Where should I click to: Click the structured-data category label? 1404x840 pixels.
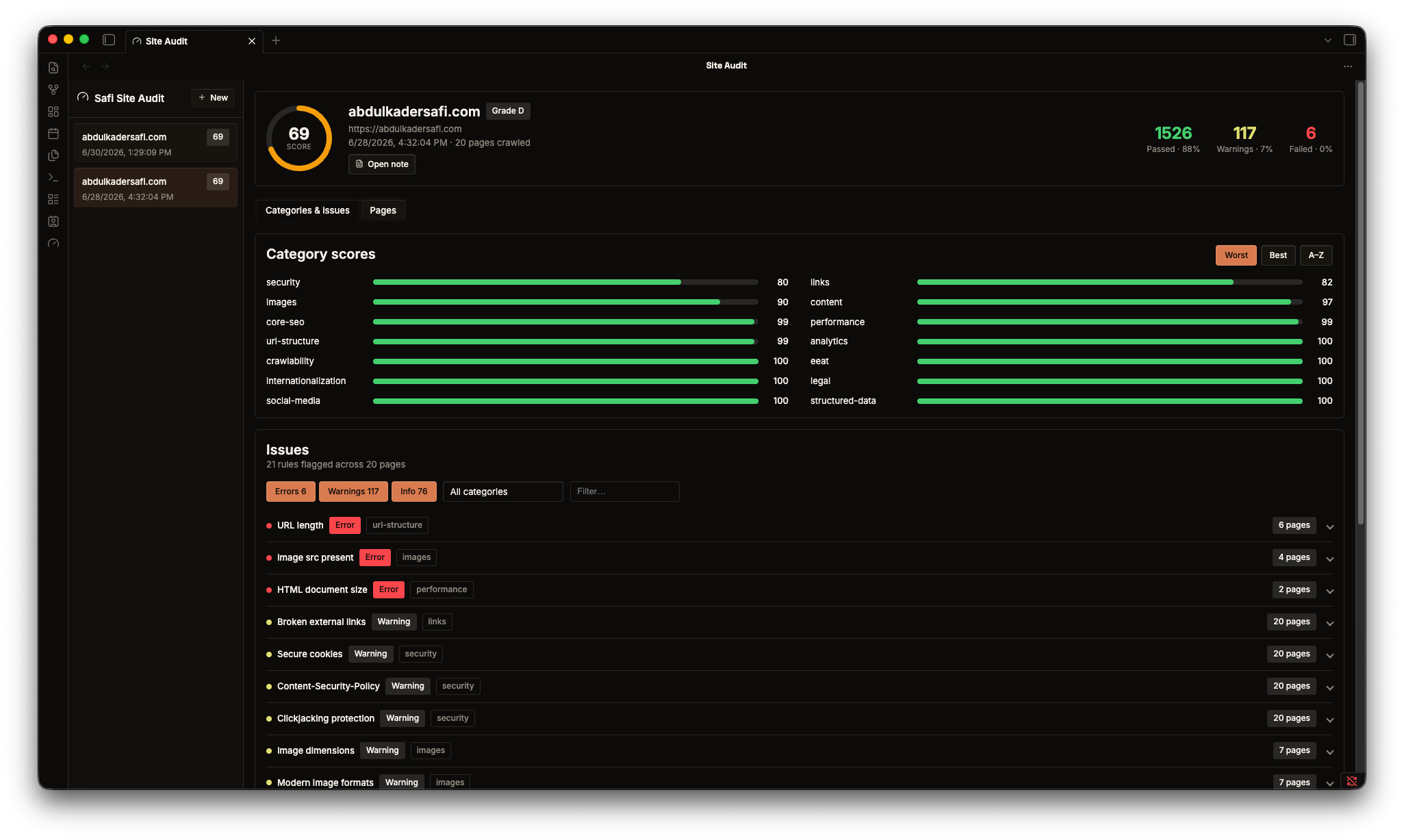pyautogui.click(x=843, y=400)
